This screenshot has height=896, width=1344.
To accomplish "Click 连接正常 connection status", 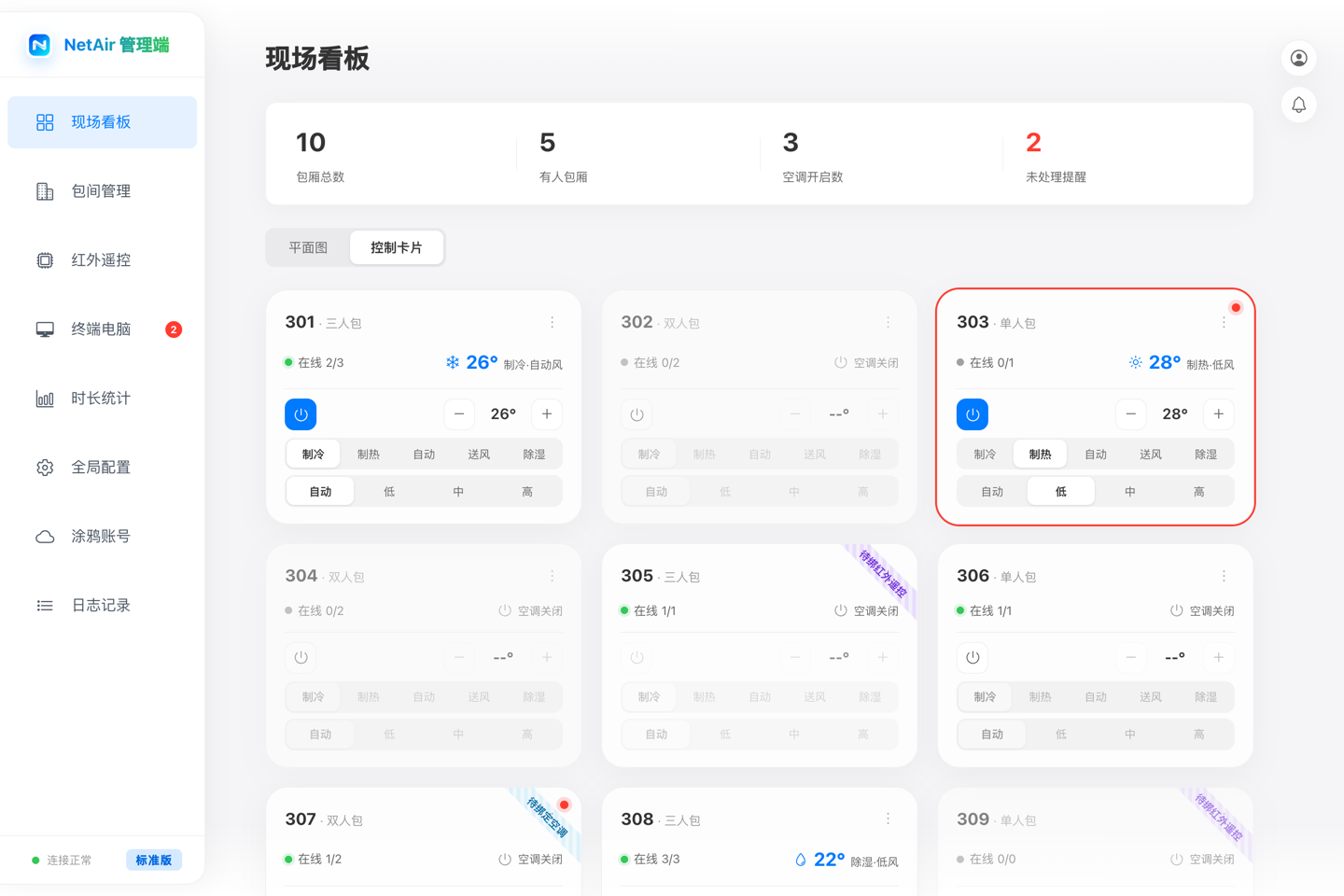I will [x=62, y=860].
